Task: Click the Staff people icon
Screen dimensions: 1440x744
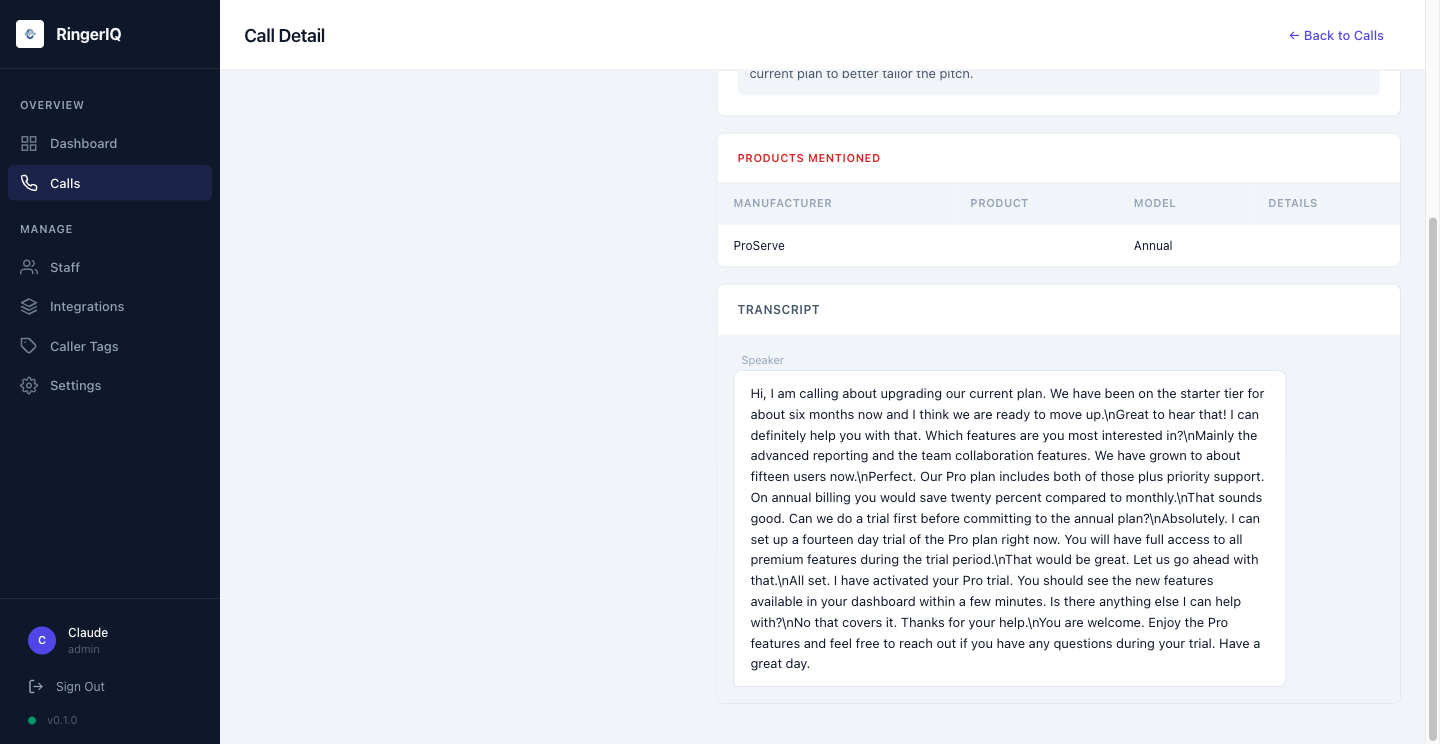Action: (x=28, y=267)
